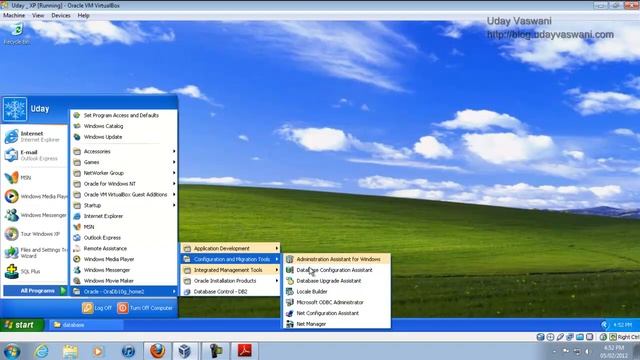Click the Internet Explorer pinned start menu icon
This screenshot has width=640, height=360.
(11, 136)
